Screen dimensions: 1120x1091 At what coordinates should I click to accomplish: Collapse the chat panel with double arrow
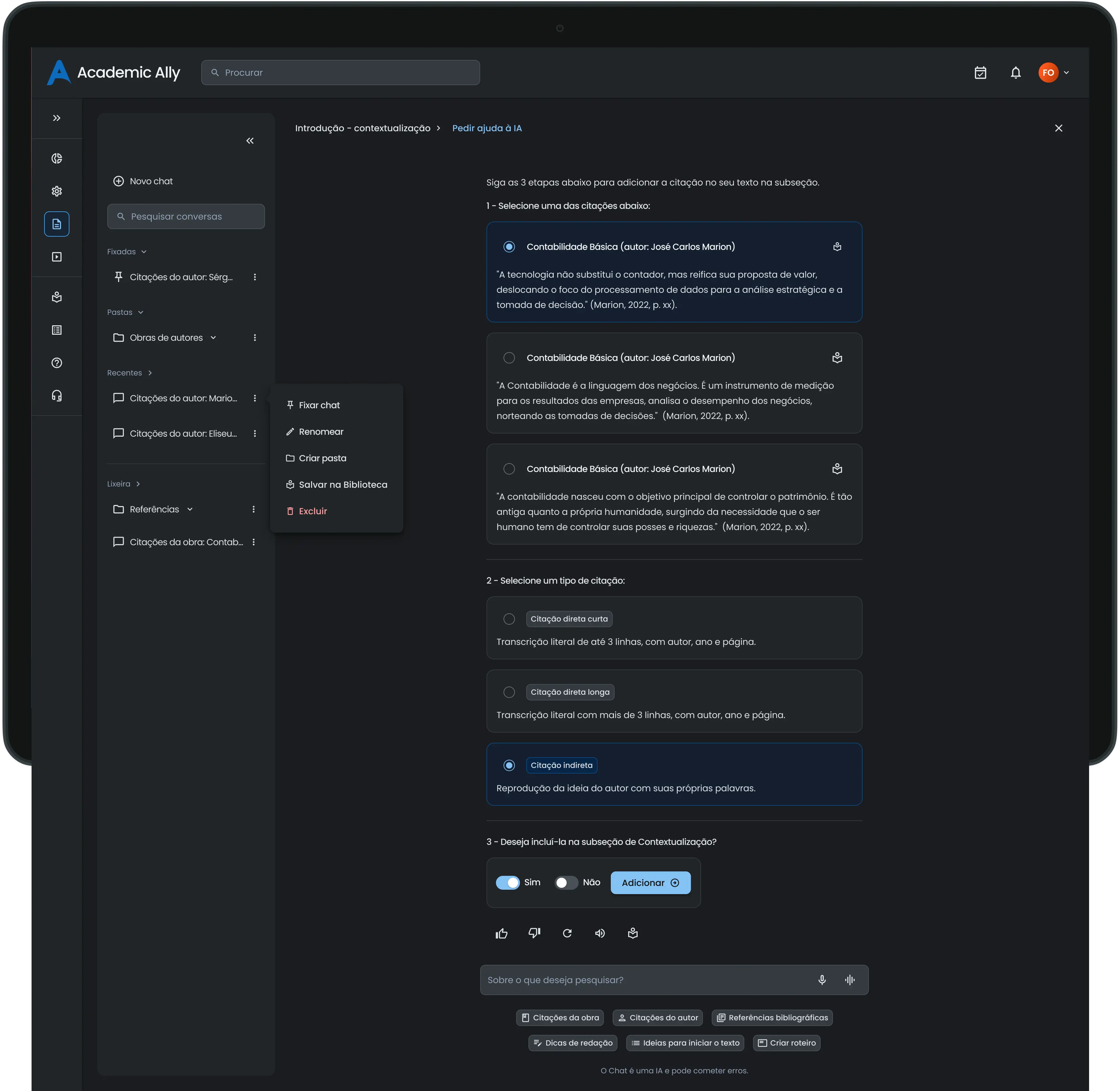[250, 141]
